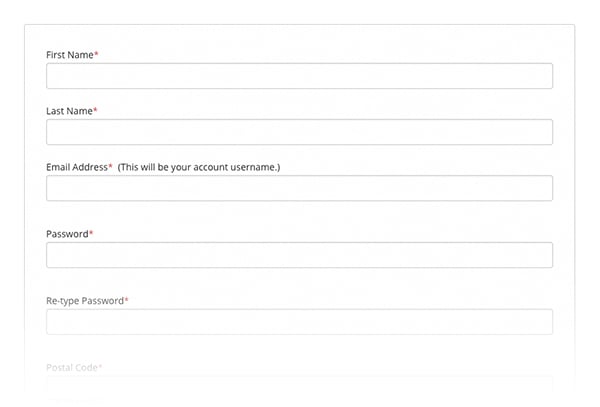Click the Last Name label text

(69, 111)
